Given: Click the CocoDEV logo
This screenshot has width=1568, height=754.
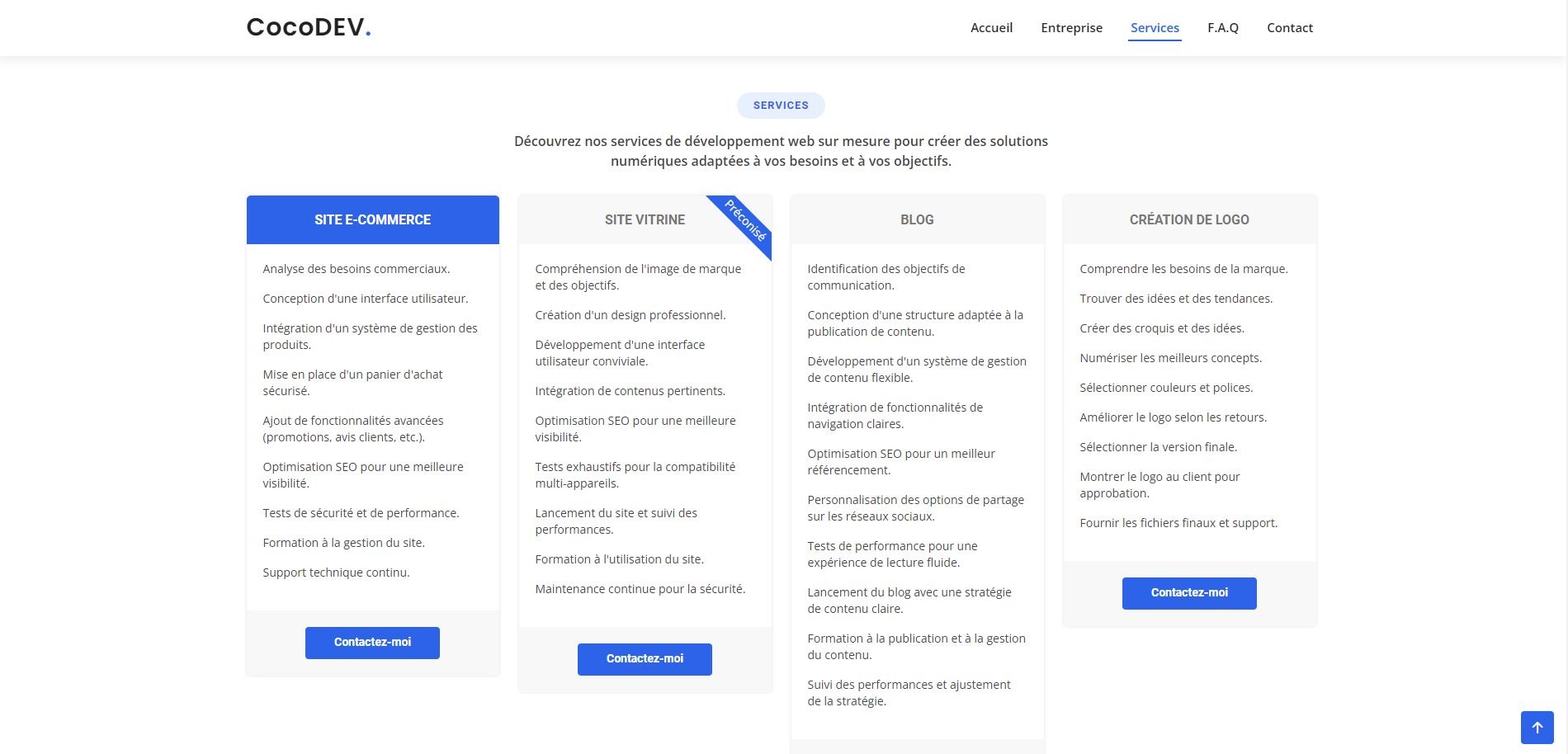Looking at the screenshot, I should tap(309, 27).
